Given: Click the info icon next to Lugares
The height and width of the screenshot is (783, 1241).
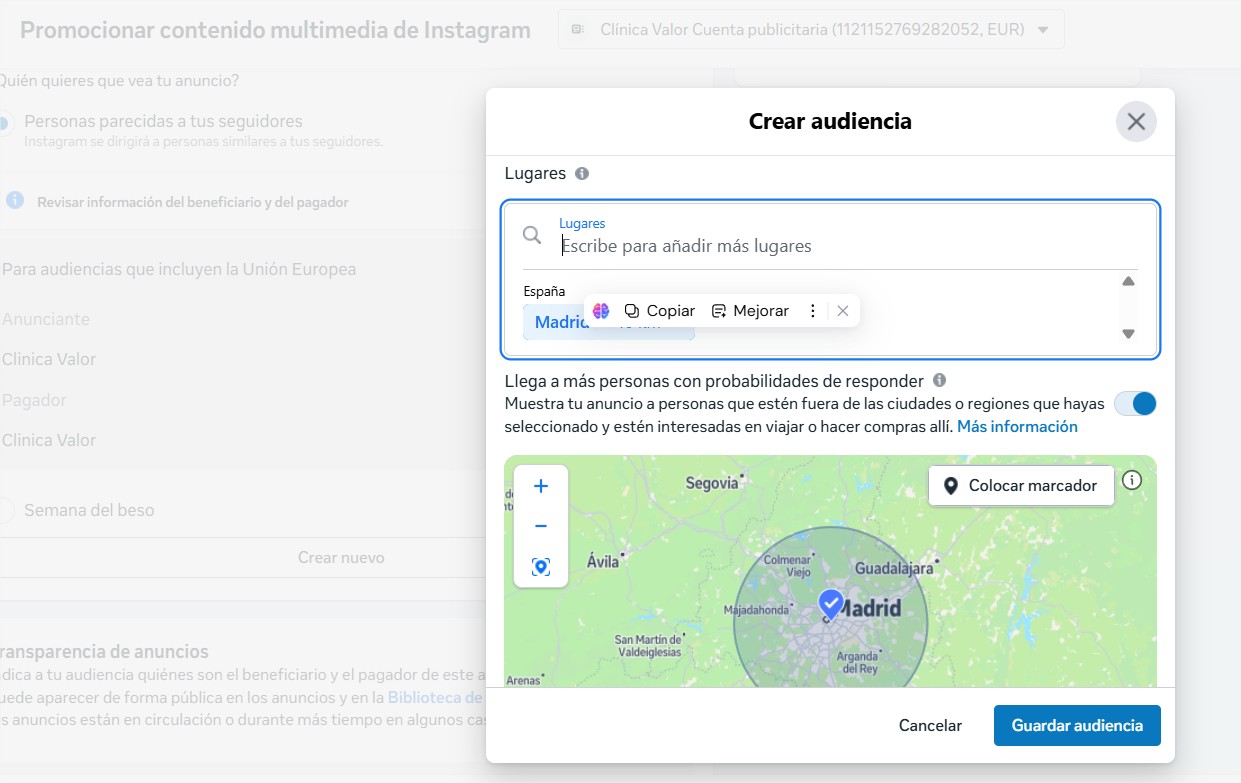Looking at the screenshot, I should click(x=582, y=173).
